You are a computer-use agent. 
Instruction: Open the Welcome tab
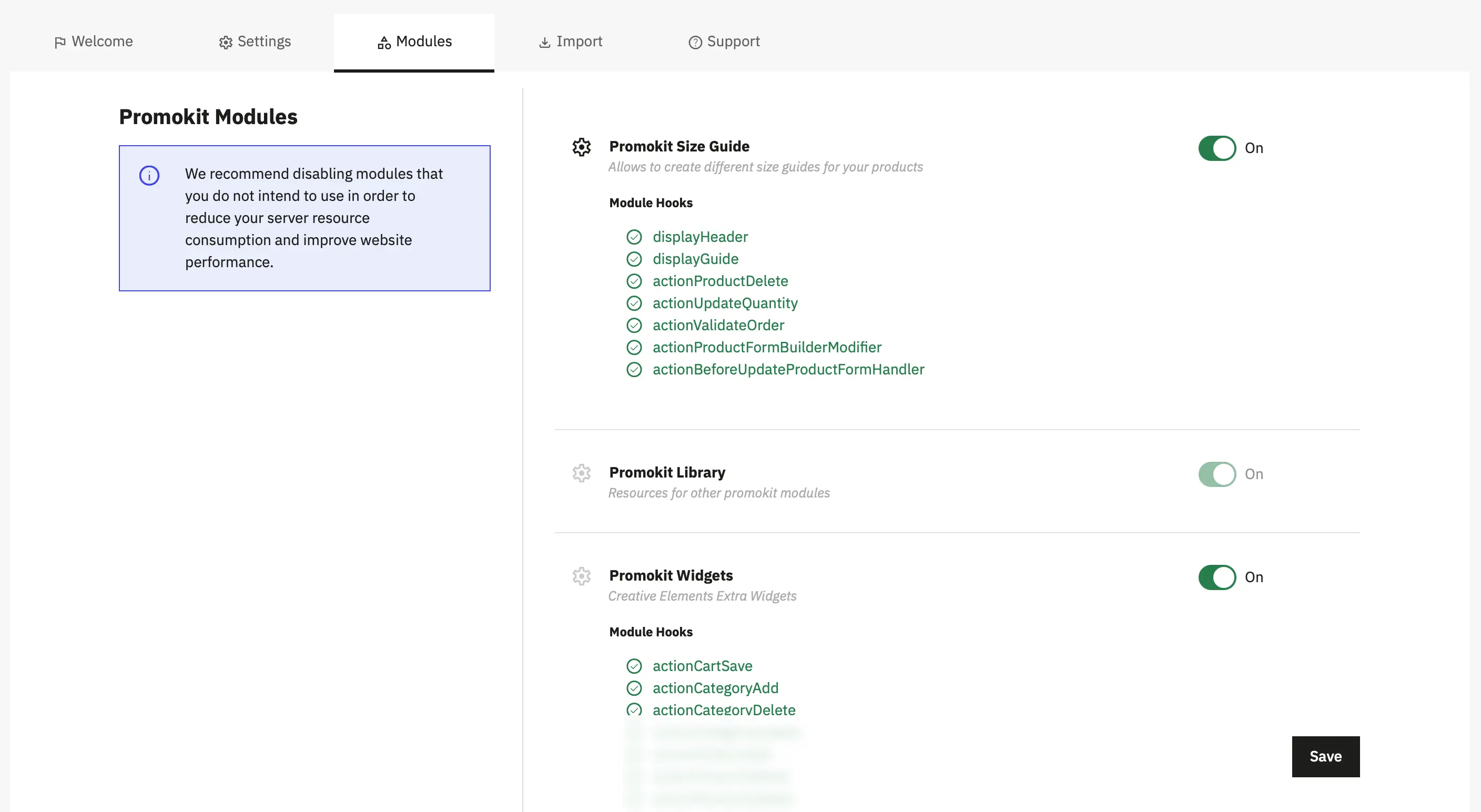pyautogui.click(x=94, y=42)
